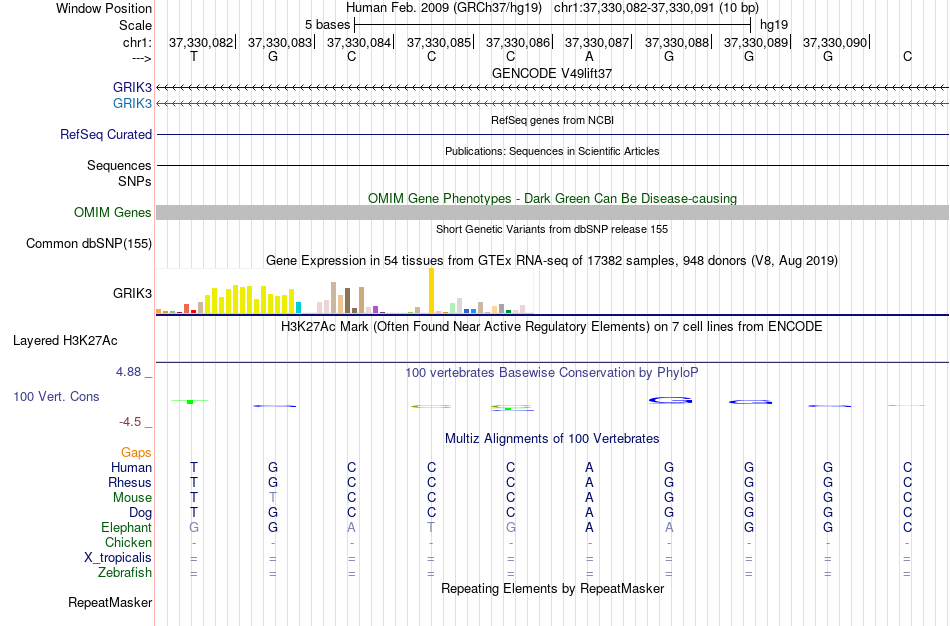Click the X_tropicalis species label
The height and width of the screenshot is (626, 950).
click(x=118, y=558)
